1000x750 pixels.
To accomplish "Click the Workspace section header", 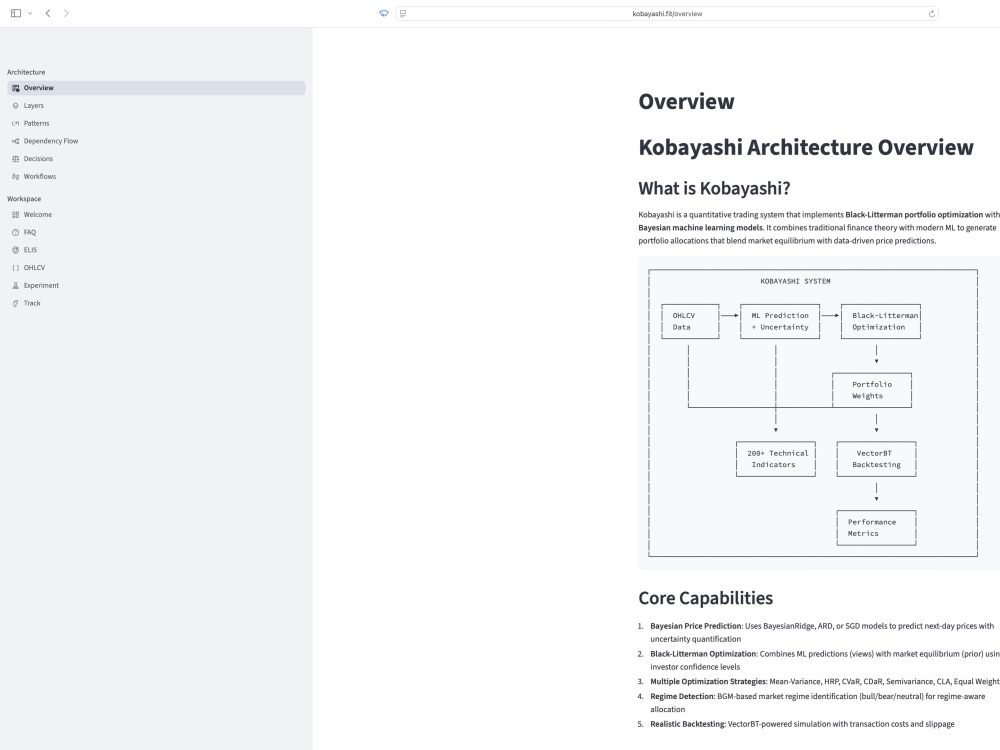I will tap(24, 199).
